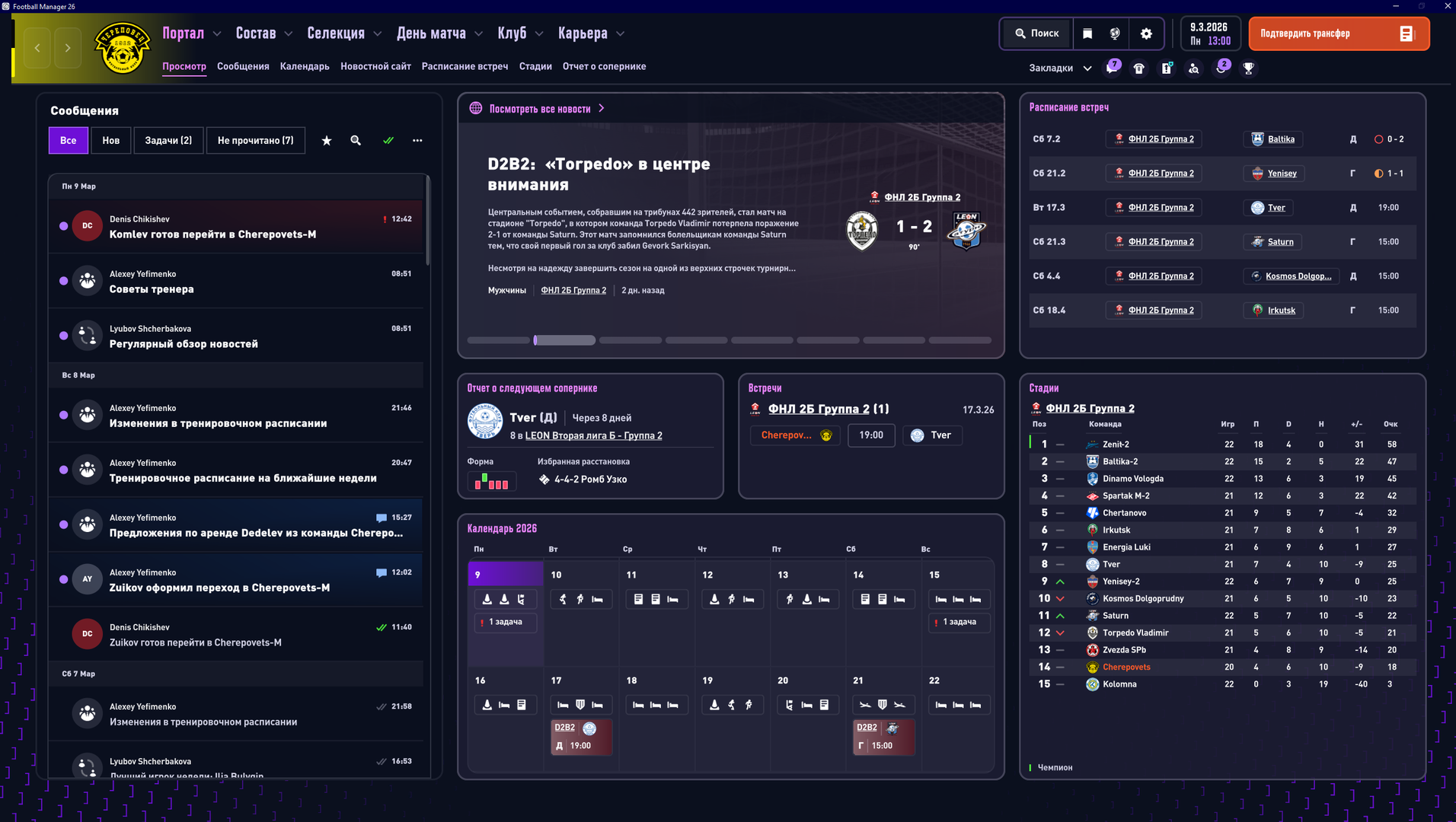This screenshot has height=822, width=1456.
Task: Open the LEON Вторая лига Б - Группа 2 link
Action: pos(593,435)
